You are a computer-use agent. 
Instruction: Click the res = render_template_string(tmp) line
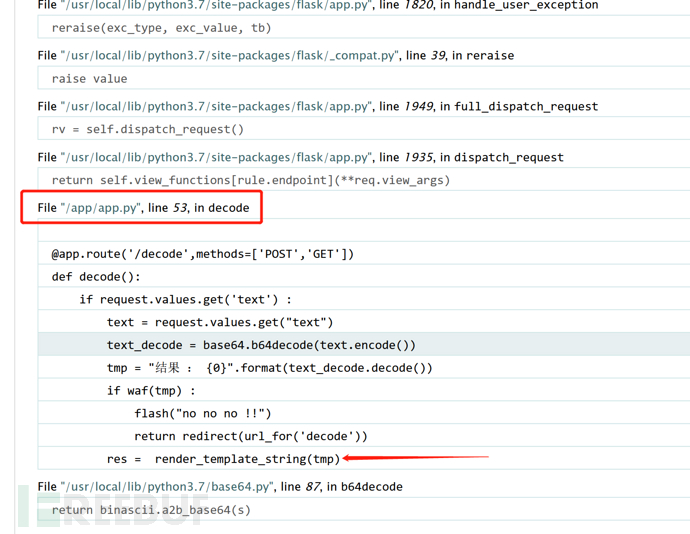(x=223, y=459)
